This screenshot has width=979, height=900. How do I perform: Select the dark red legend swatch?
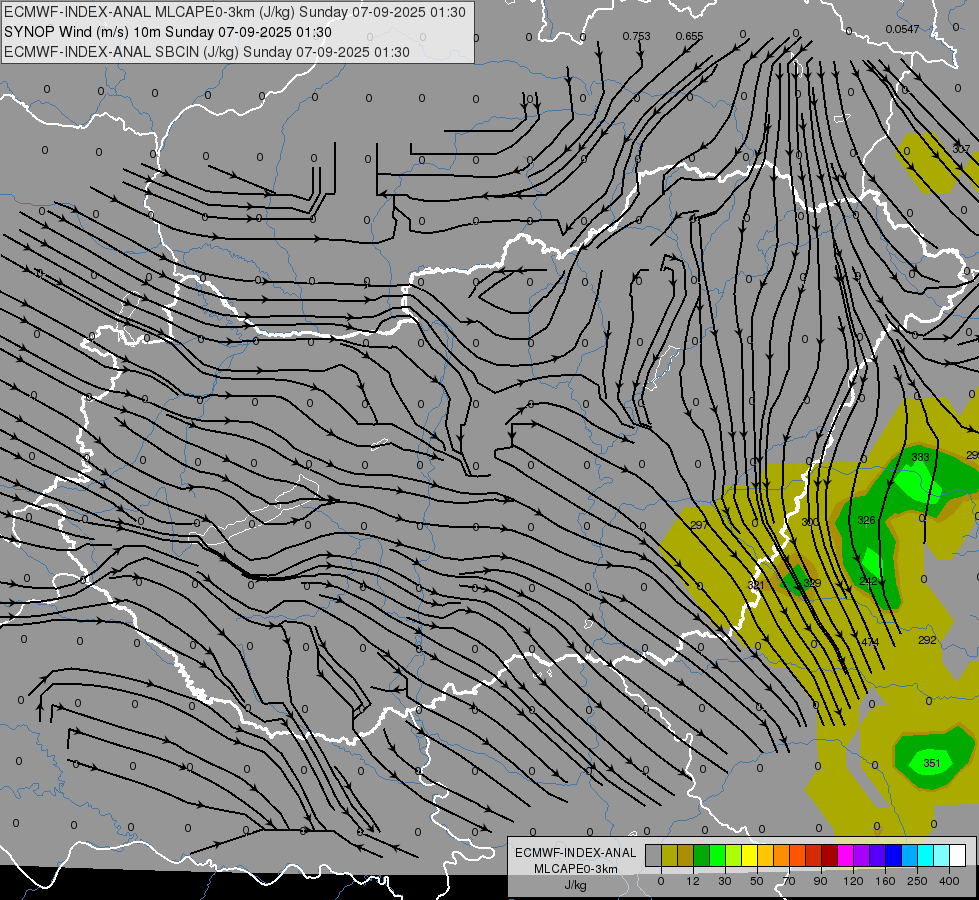coord(830,855)
